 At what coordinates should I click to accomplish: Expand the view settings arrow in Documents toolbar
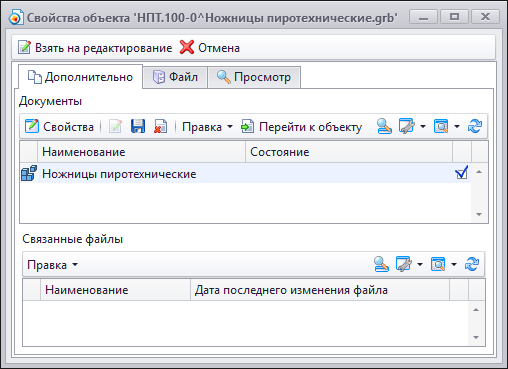423,127
